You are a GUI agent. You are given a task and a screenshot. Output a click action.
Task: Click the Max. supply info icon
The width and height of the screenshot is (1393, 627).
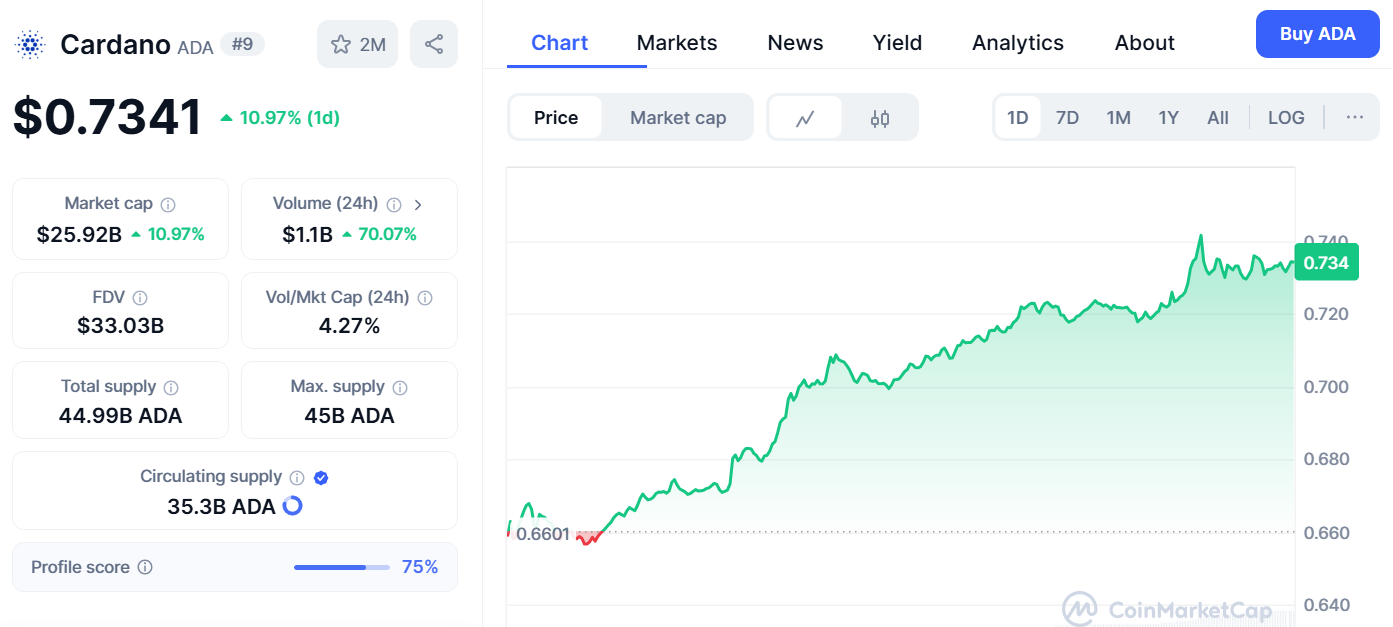(x=400, y=387)
